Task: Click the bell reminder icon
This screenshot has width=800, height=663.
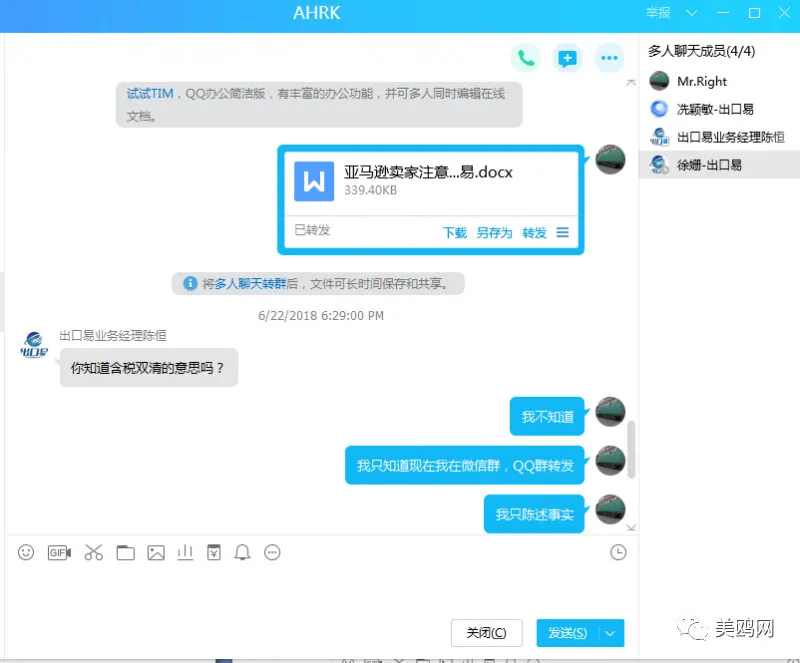Action: 242,552
